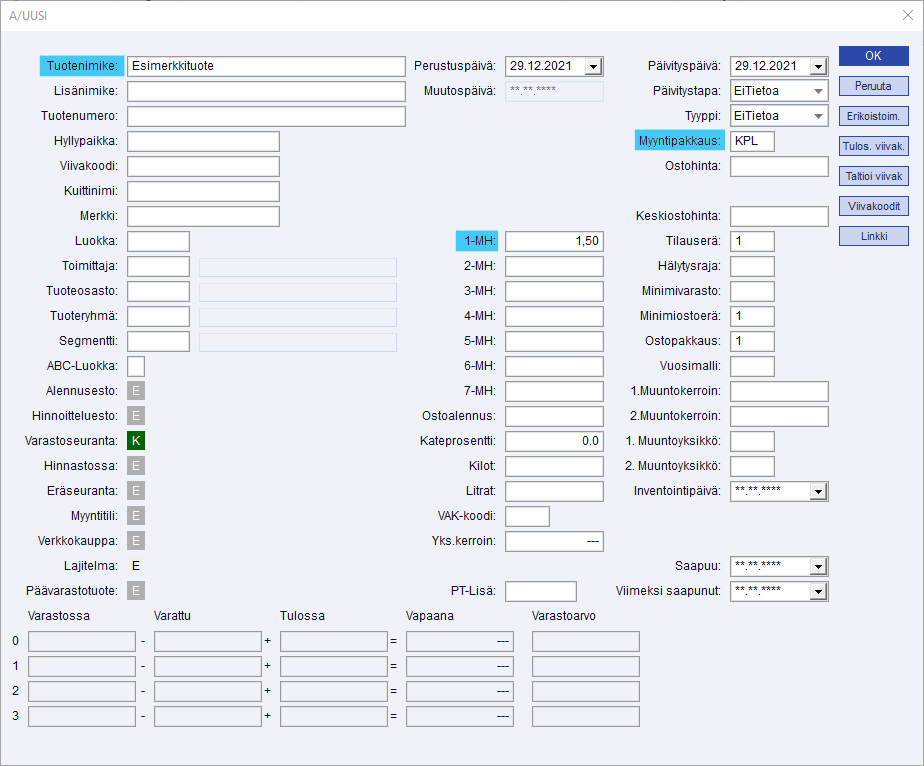Toggle the Hinnastossa E box
The height and width of the screenshot is (766, 924).
tap(136, 465)
